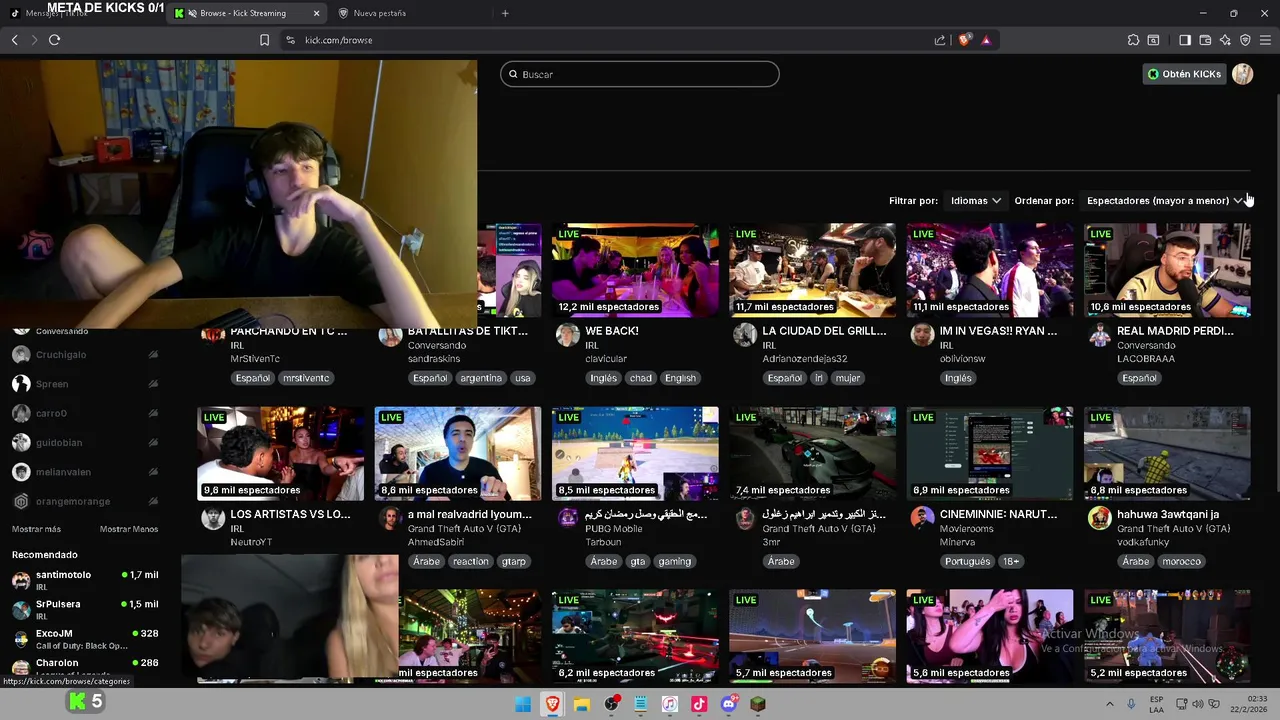Open the Filtrar por Idiomas dropdown
This screenshot has width=1280, height=720.
coord(975,201)
